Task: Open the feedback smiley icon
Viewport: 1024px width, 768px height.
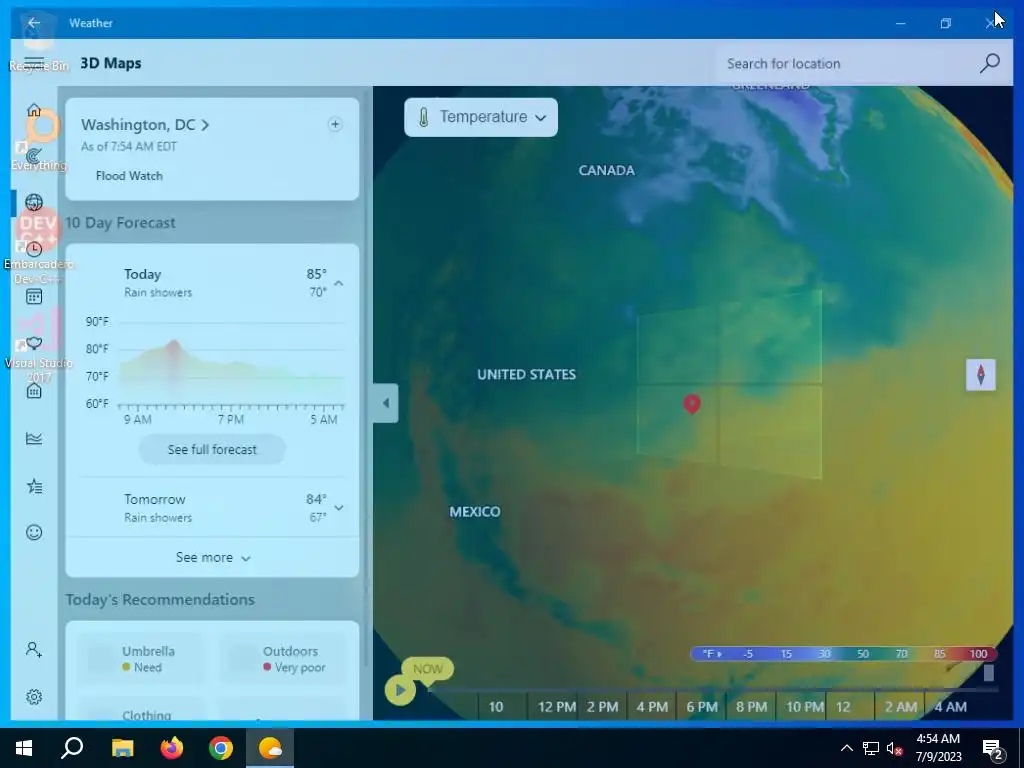Action: [x=34, y=532]
